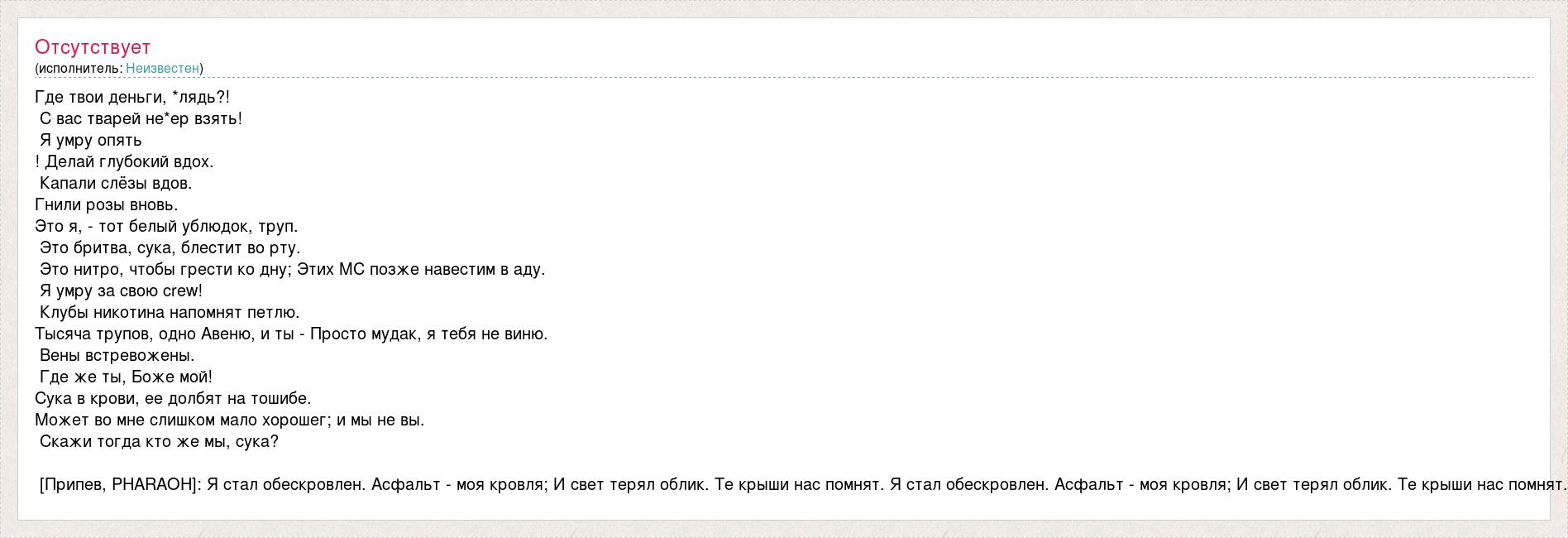Click the line 'Это я, - тот белый'
The height and width of the screenshot is (538, 1568).
(x=166, y=226)
